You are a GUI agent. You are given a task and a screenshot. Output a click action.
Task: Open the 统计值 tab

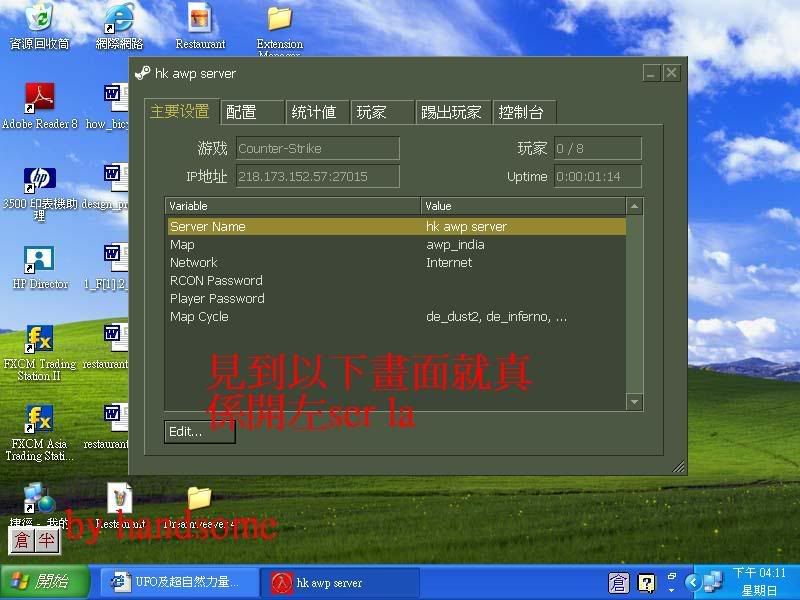(318, 112)
